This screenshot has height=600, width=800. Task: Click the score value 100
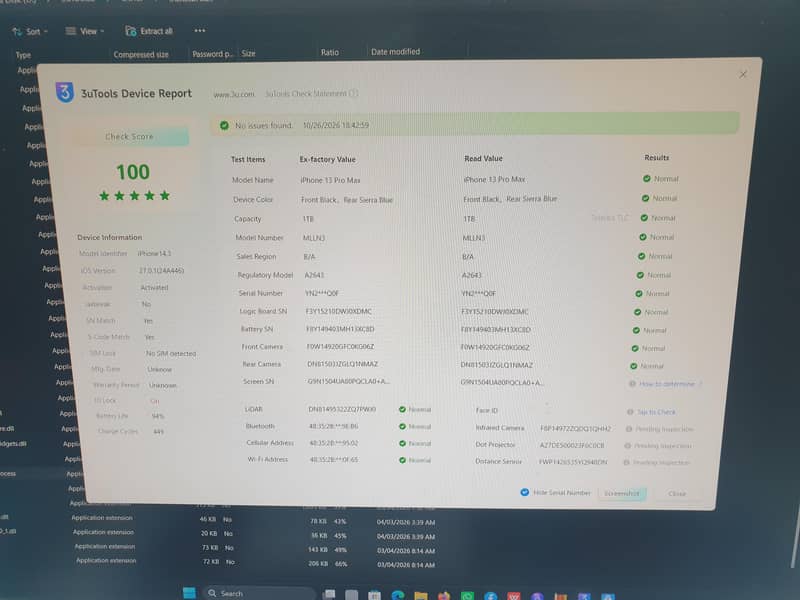point(133,172)
